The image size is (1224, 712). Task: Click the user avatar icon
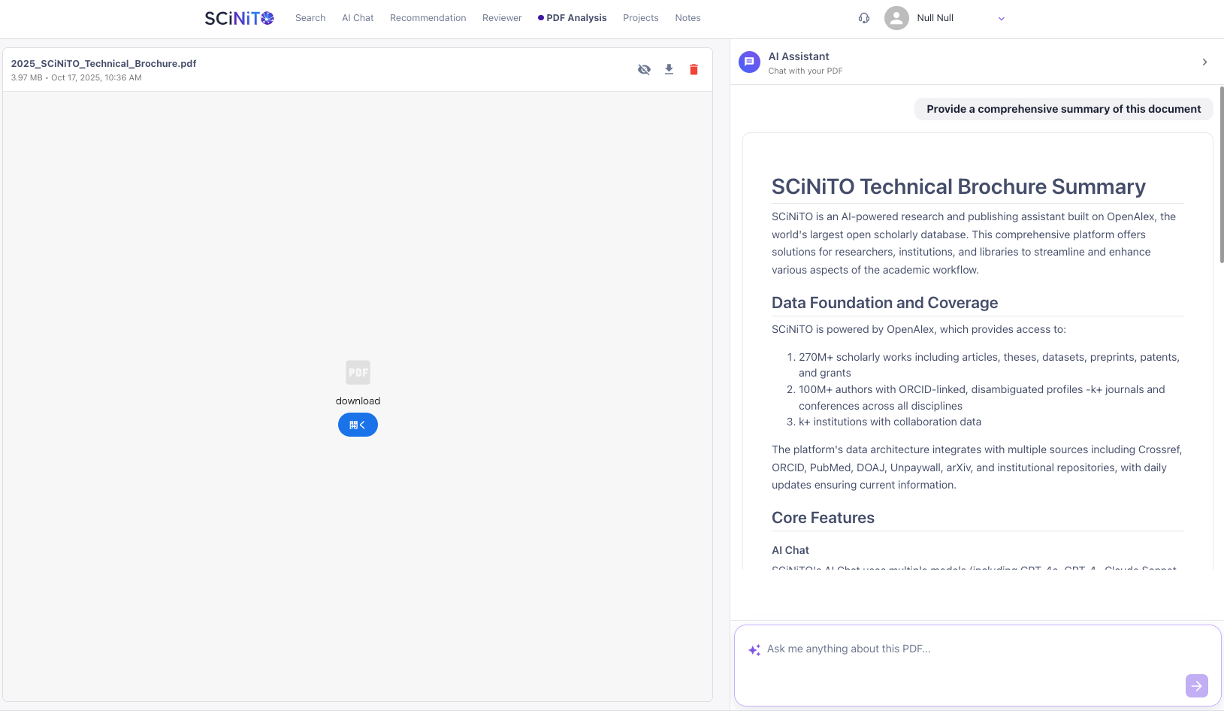(896, 18)
